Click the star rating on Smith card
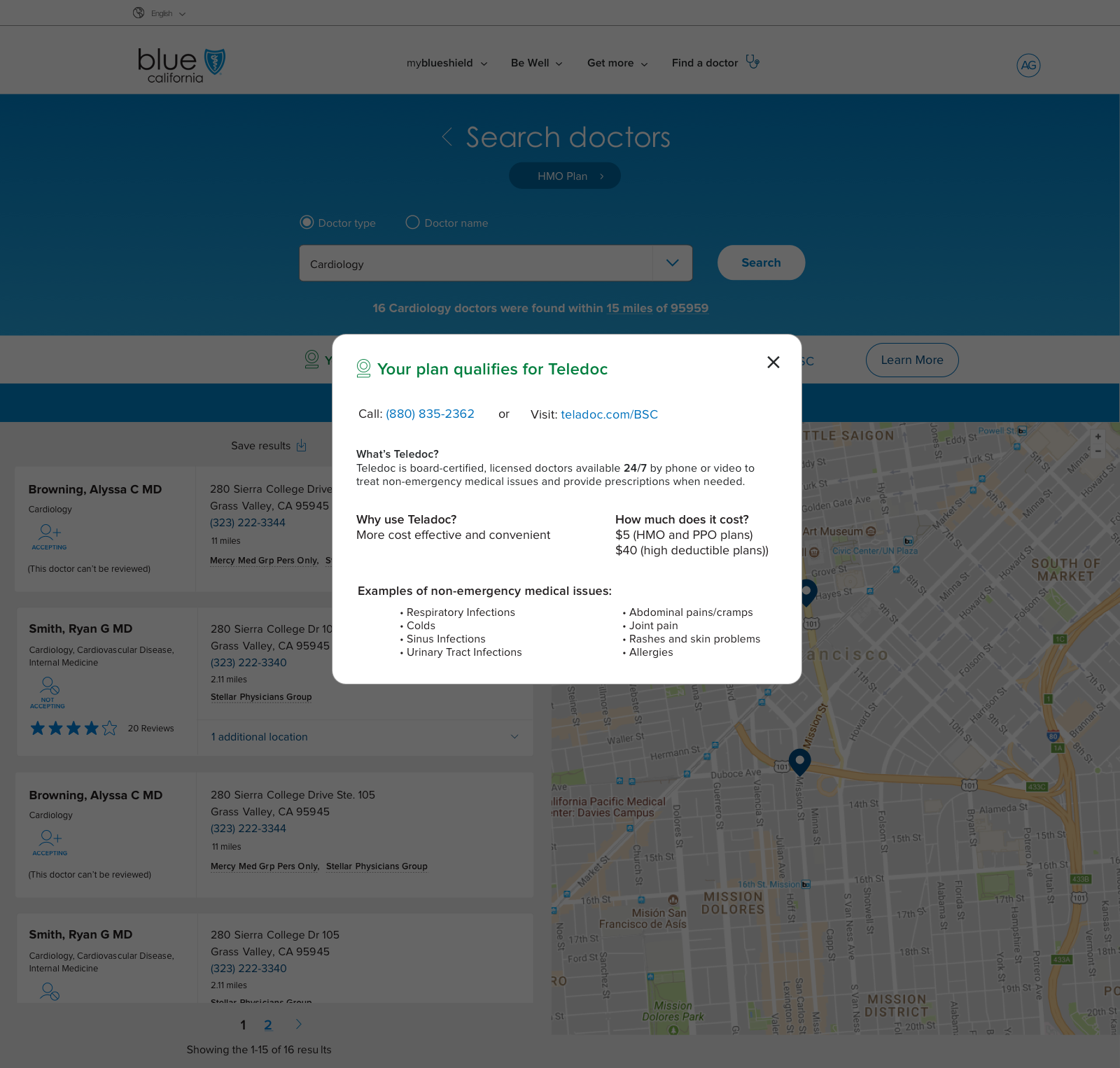 [73, 729]
